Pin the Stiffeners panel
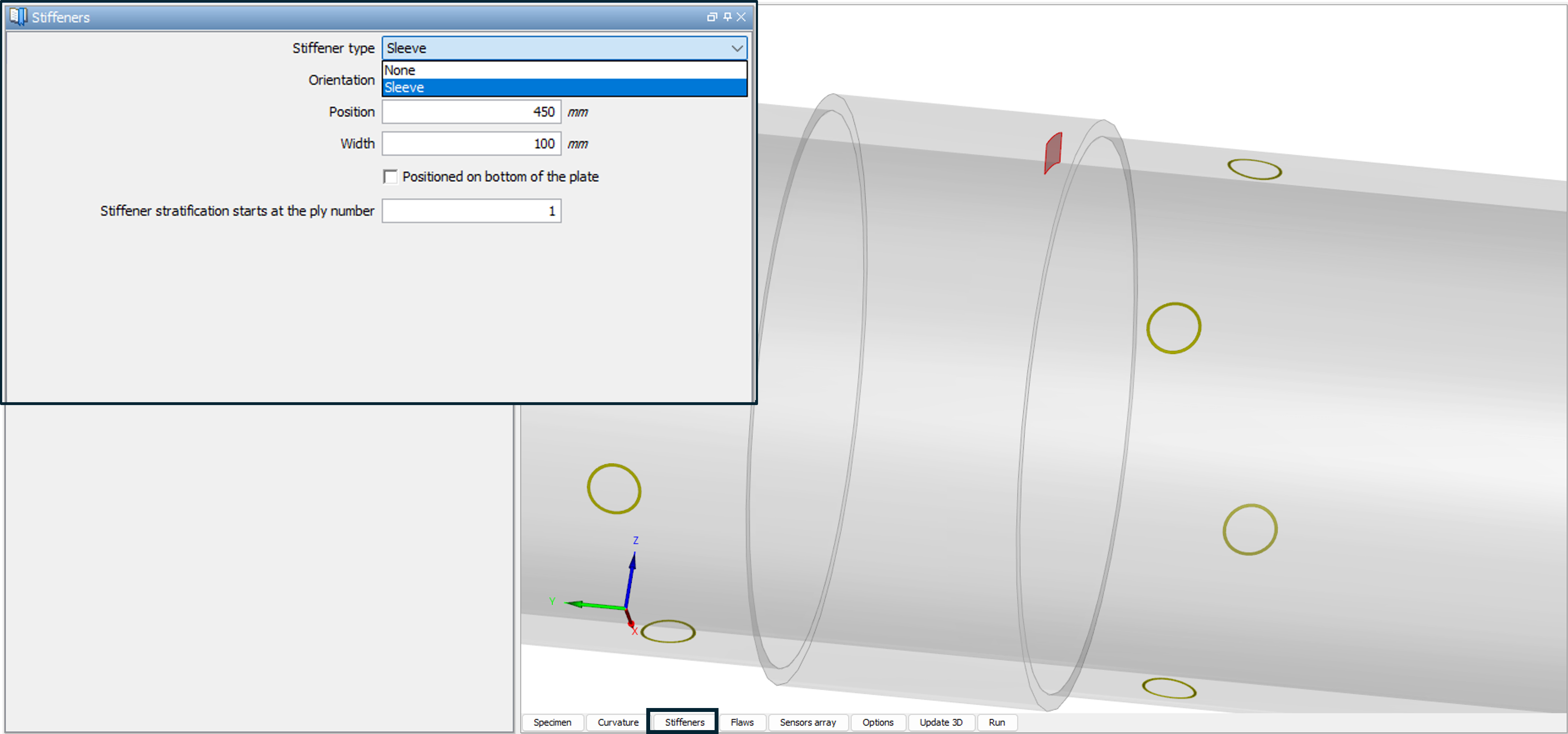Image resolution: width=1568 pixels, height=734 pixels. [727, 17]
